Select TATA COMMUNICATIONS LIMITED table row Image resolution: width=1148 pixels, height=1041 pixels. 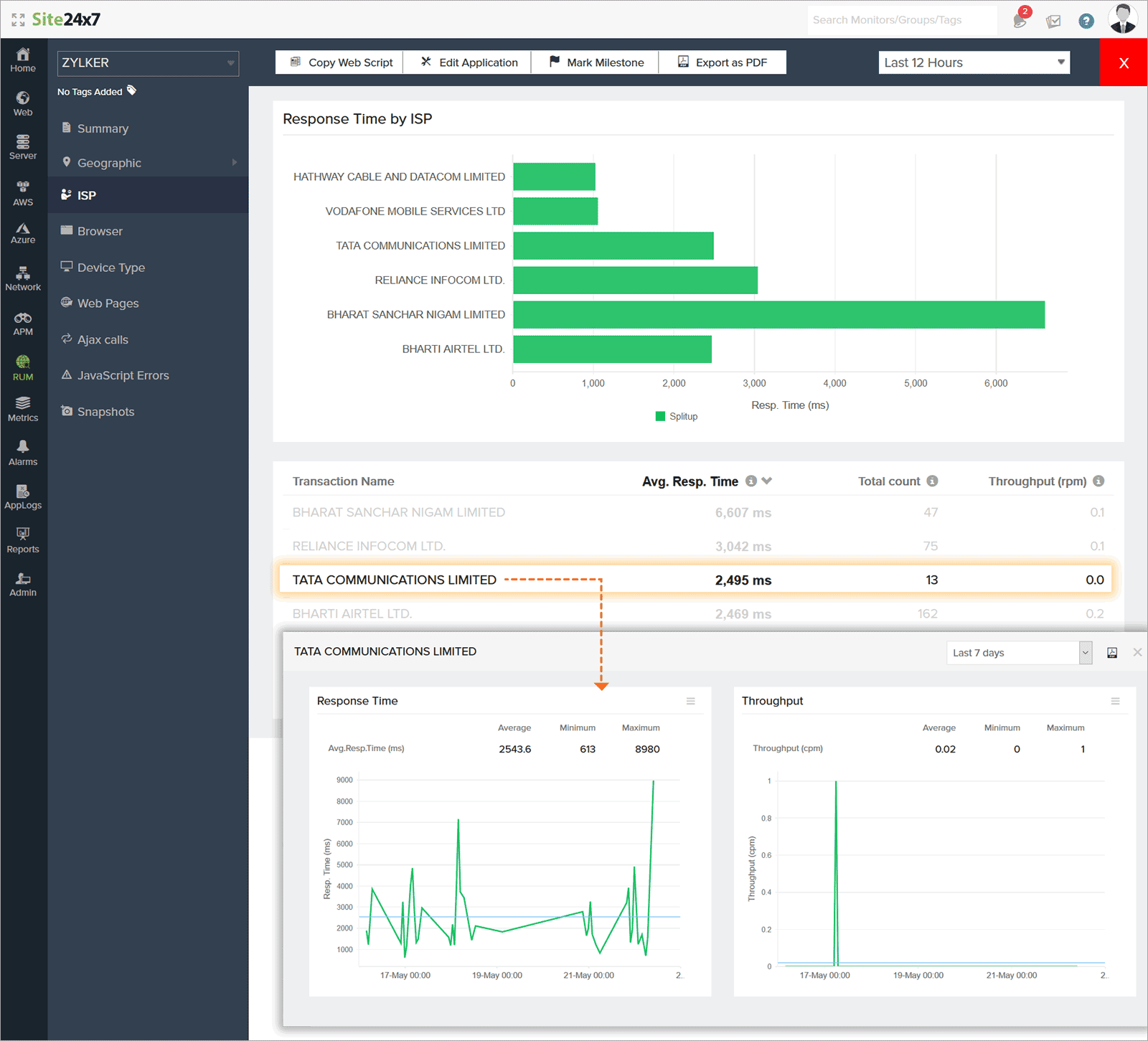(695, 580)
